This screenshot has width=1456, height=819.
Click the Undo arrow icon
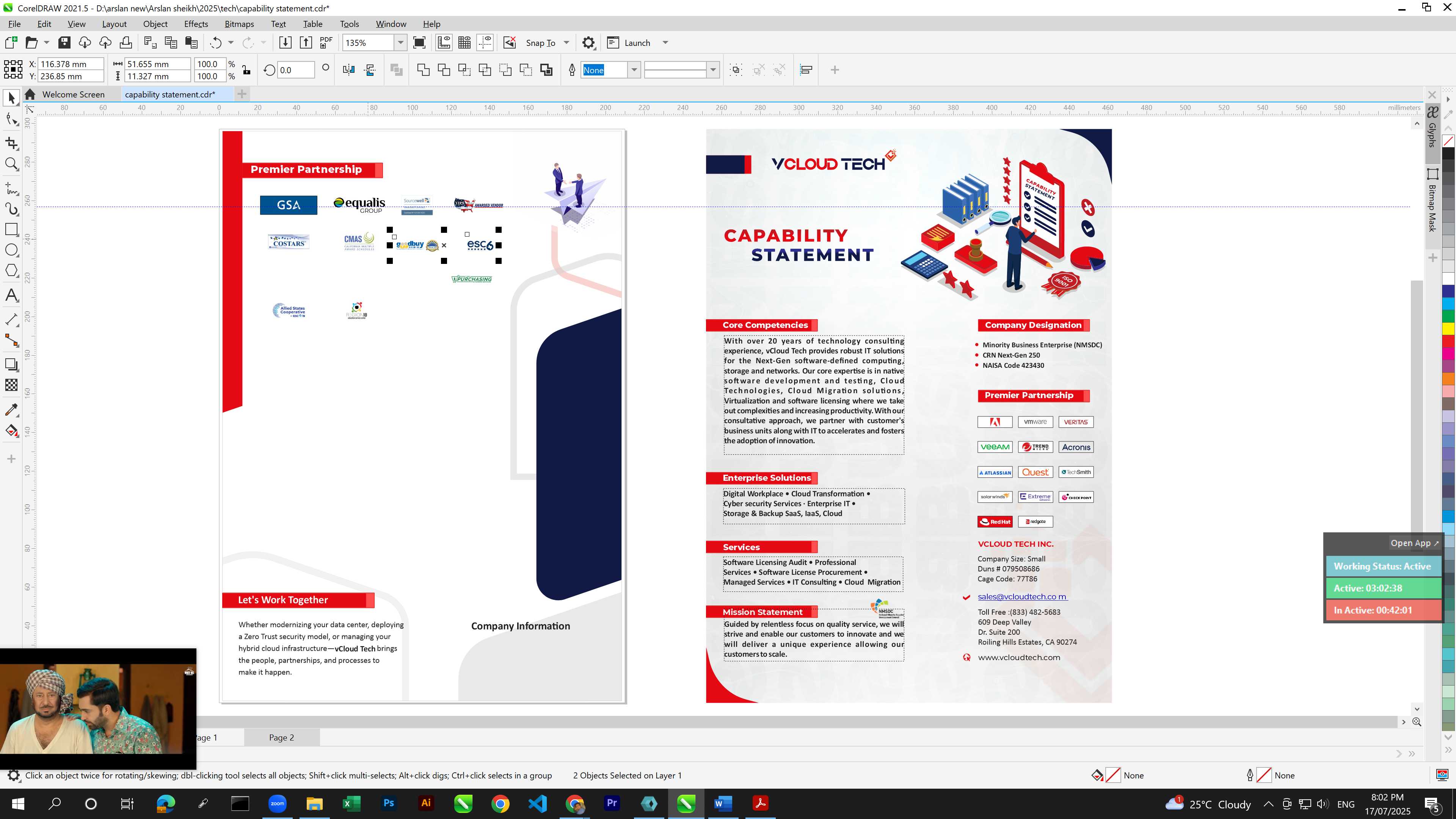[215, 42]
